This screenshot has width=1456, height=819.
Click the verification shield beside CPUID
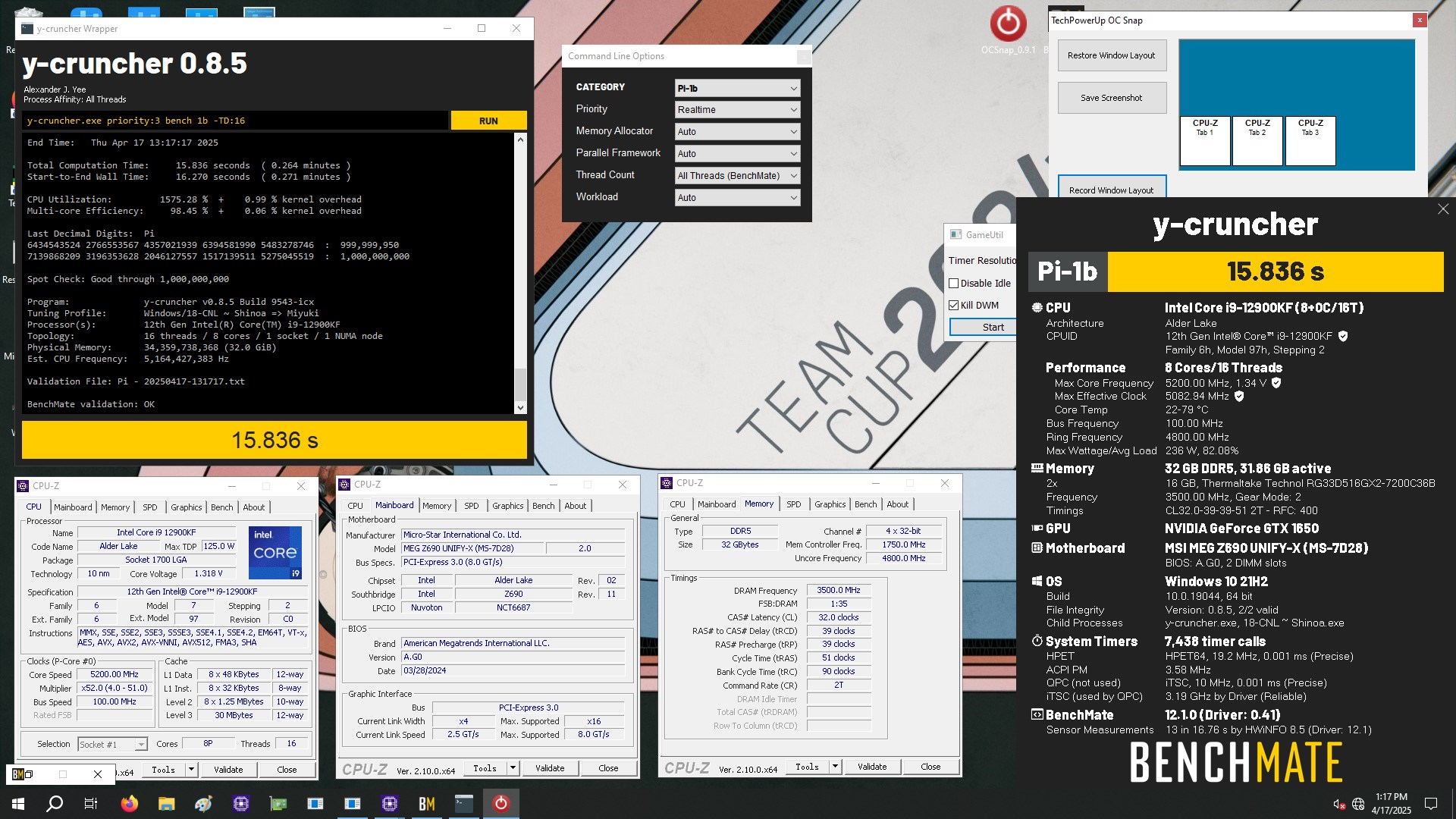click(x=1343, y=337)
